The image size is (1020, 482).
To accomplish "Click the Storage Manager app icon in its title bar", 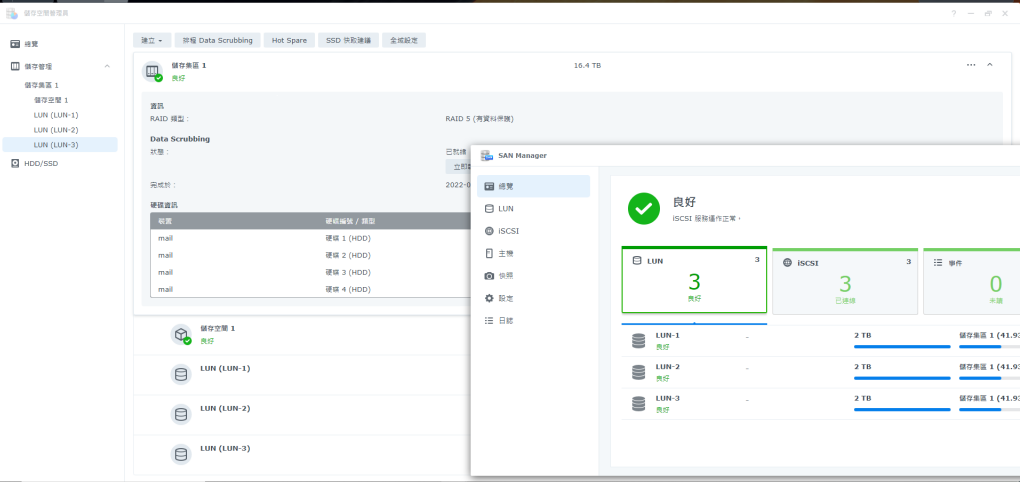I will point(12,13).
